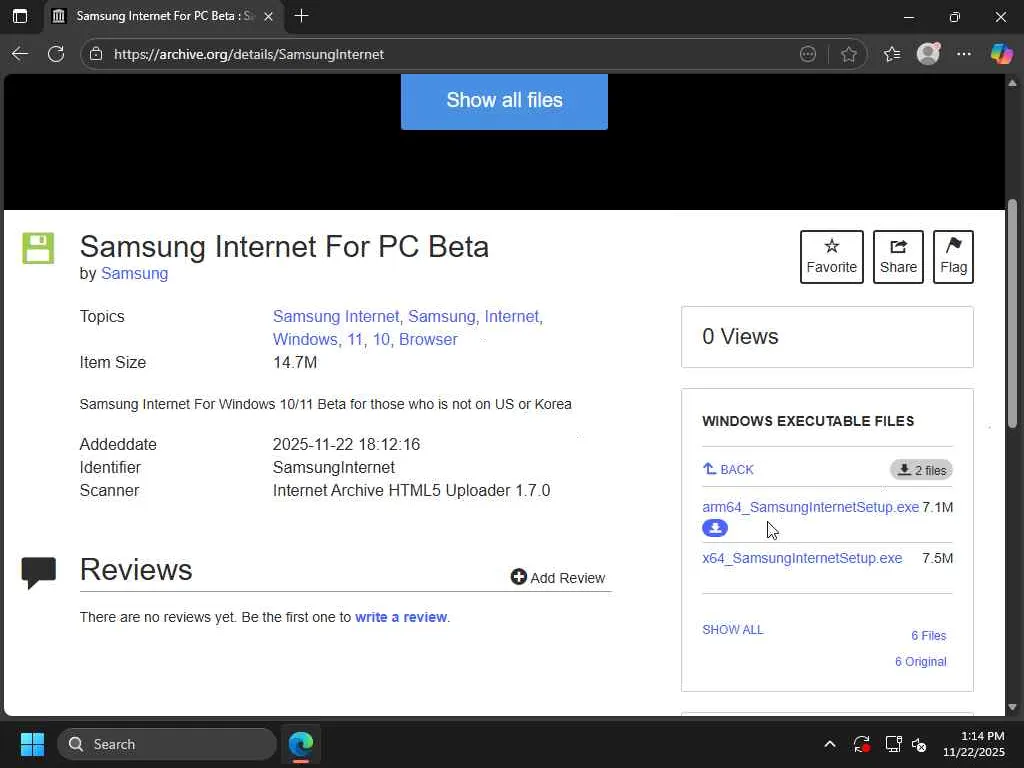Click the smiley feedback icon in address bar
Screen dimensions: 1024x768
tap(808, 54)
